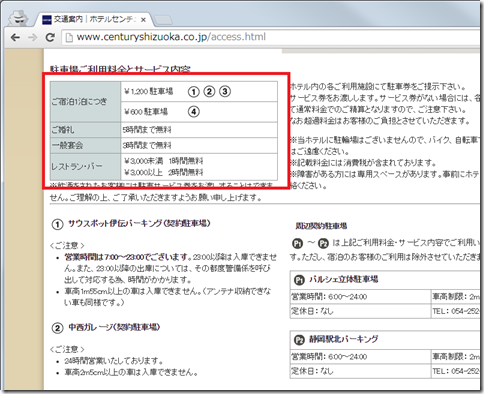Click <ご注意> under 中西ガレージ
The height and width of the screenshot is (394, 484).
click(x=67, y=350)
